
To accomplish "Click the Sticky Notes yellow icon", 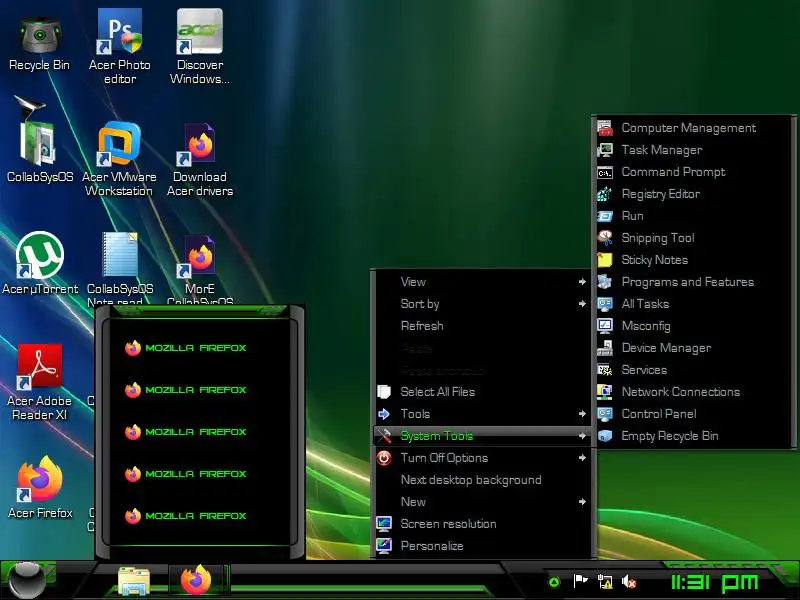I will pos(605,260).
